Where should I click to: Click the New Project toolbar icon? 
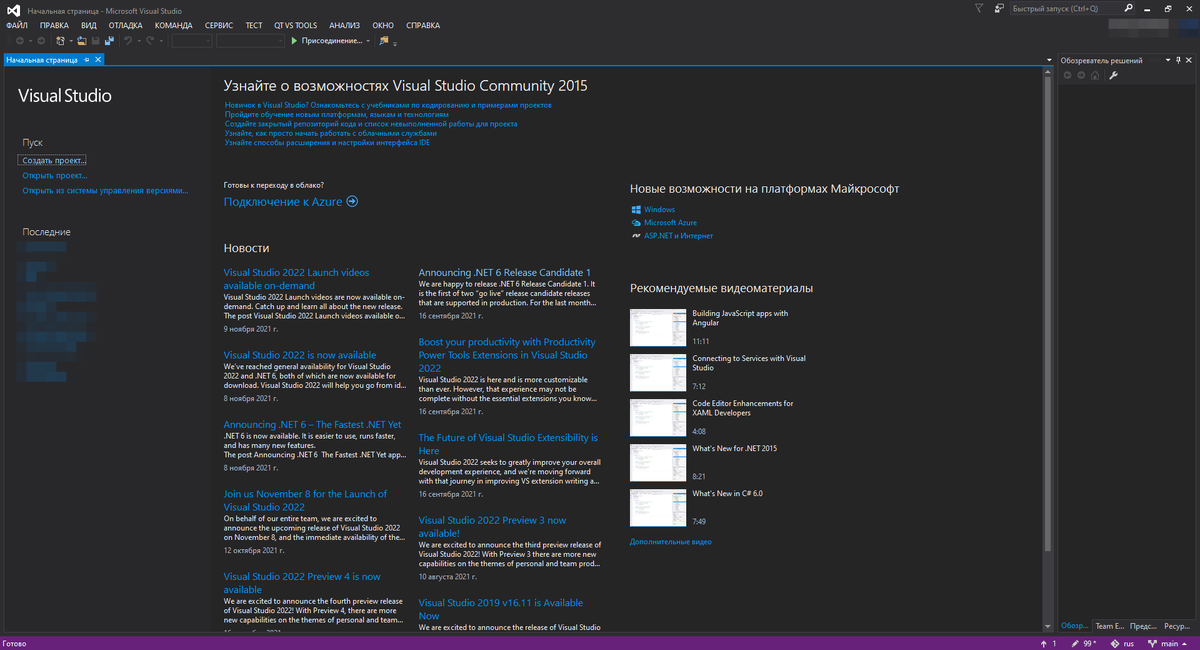[x=60, y=41]
